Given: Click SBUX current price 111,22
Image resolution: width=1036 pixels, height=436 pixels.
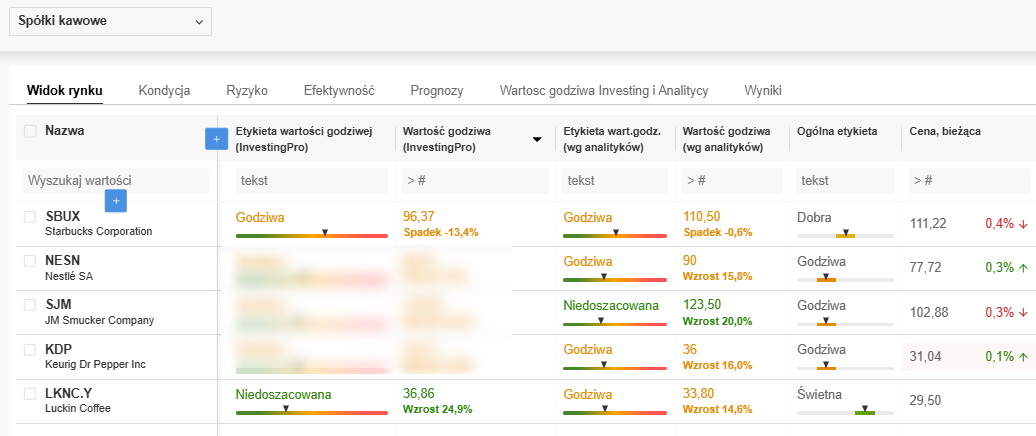Looking at the screenshot, I should 928,223.
